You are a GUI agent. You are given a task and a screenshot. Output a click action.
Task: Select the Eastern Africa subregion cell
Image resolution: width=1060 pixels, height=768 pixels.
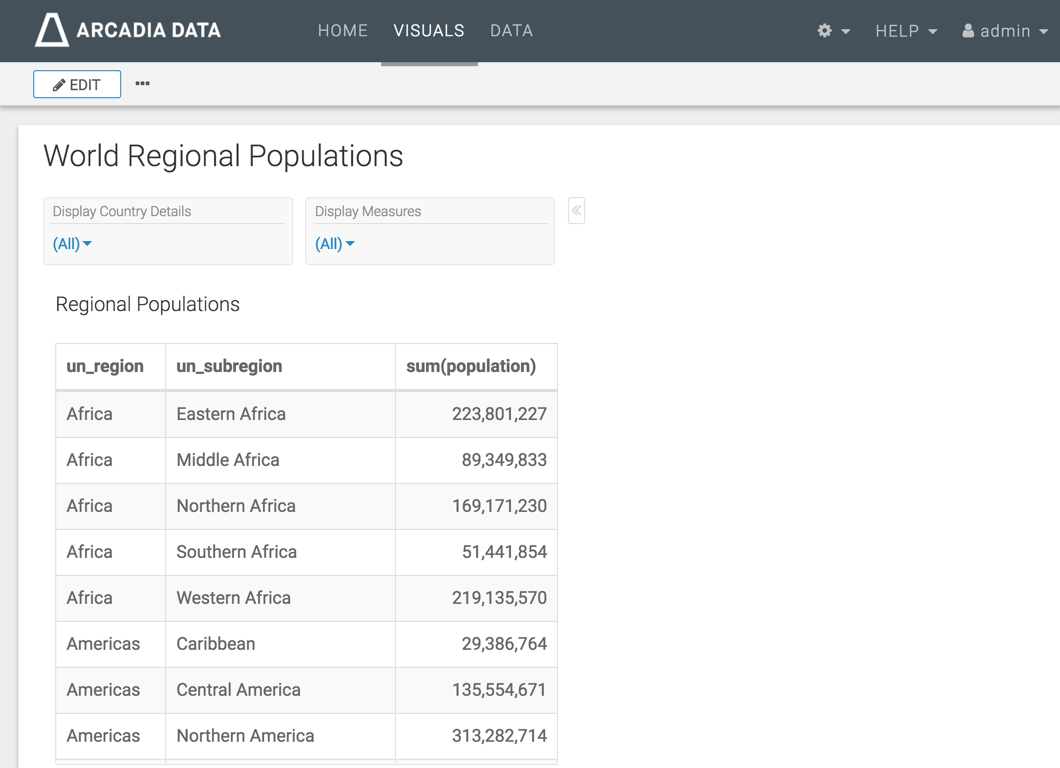click(231, 414)
